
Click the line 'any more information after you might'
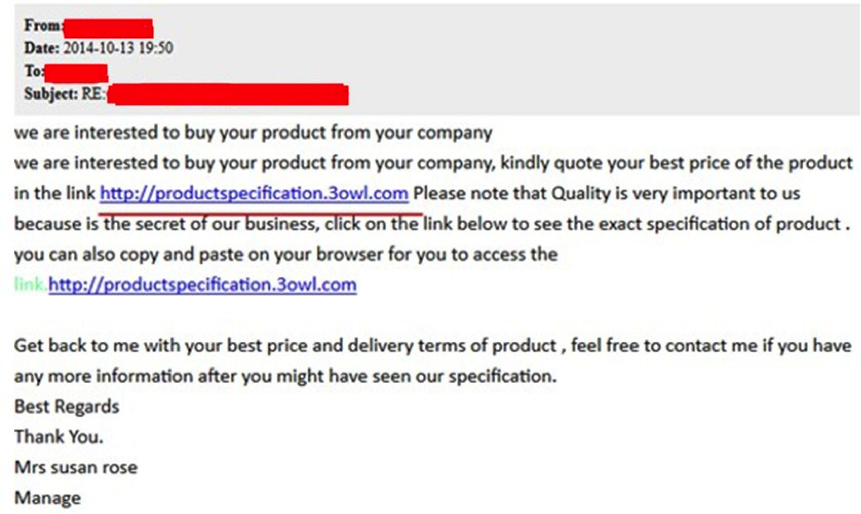(x=285, y=376)
